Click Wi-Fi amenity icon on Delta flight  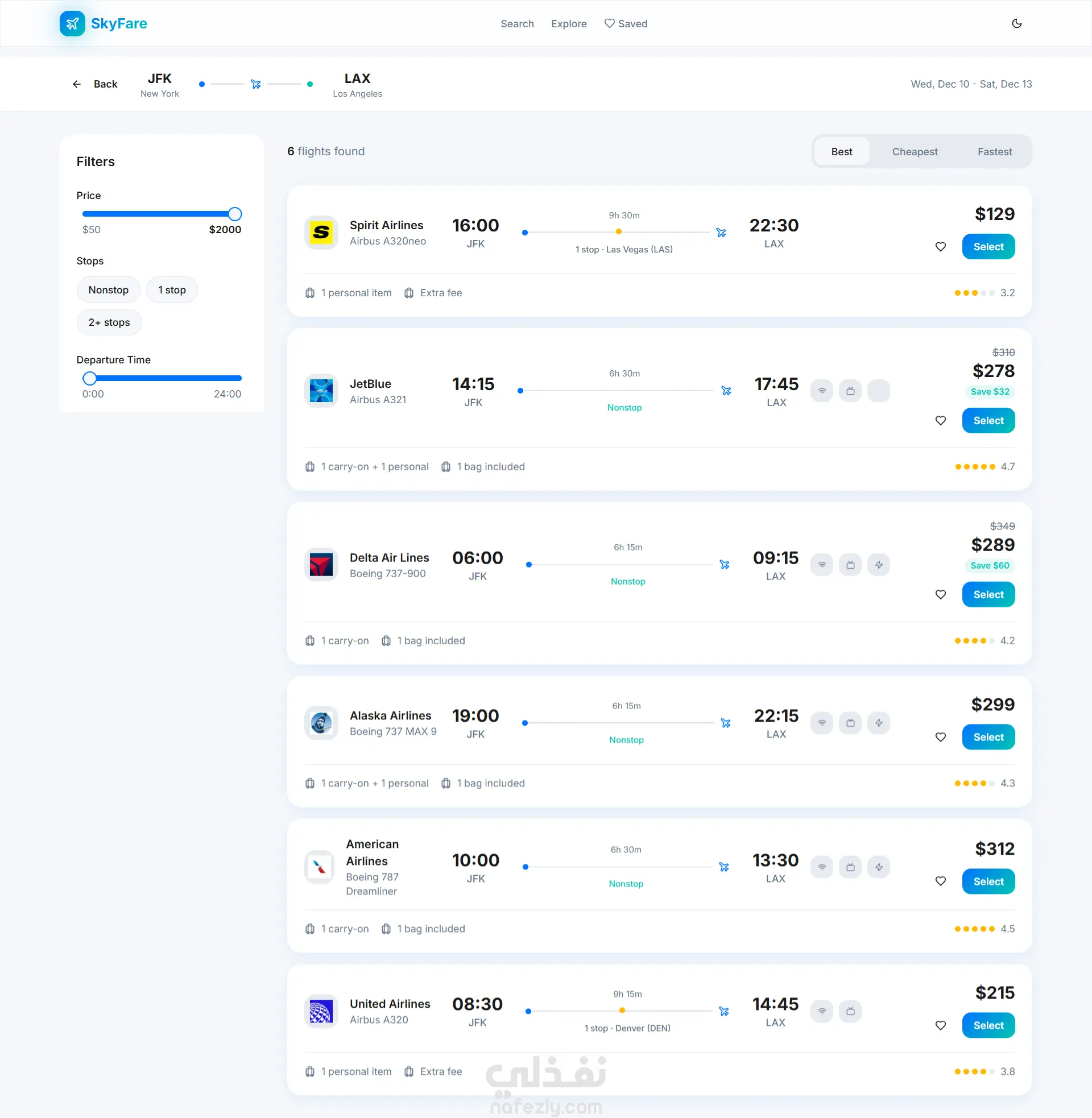click(821, 565)
